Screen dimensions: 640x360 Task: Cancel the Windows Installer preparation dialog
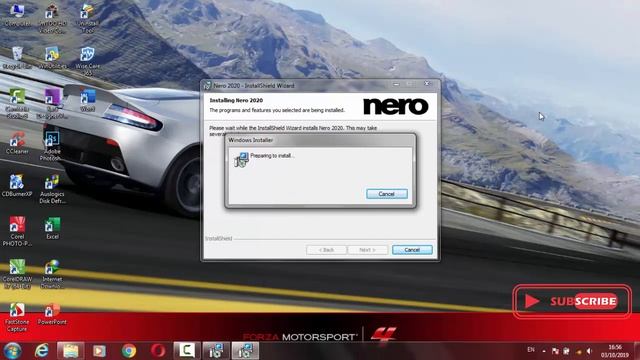387,194
